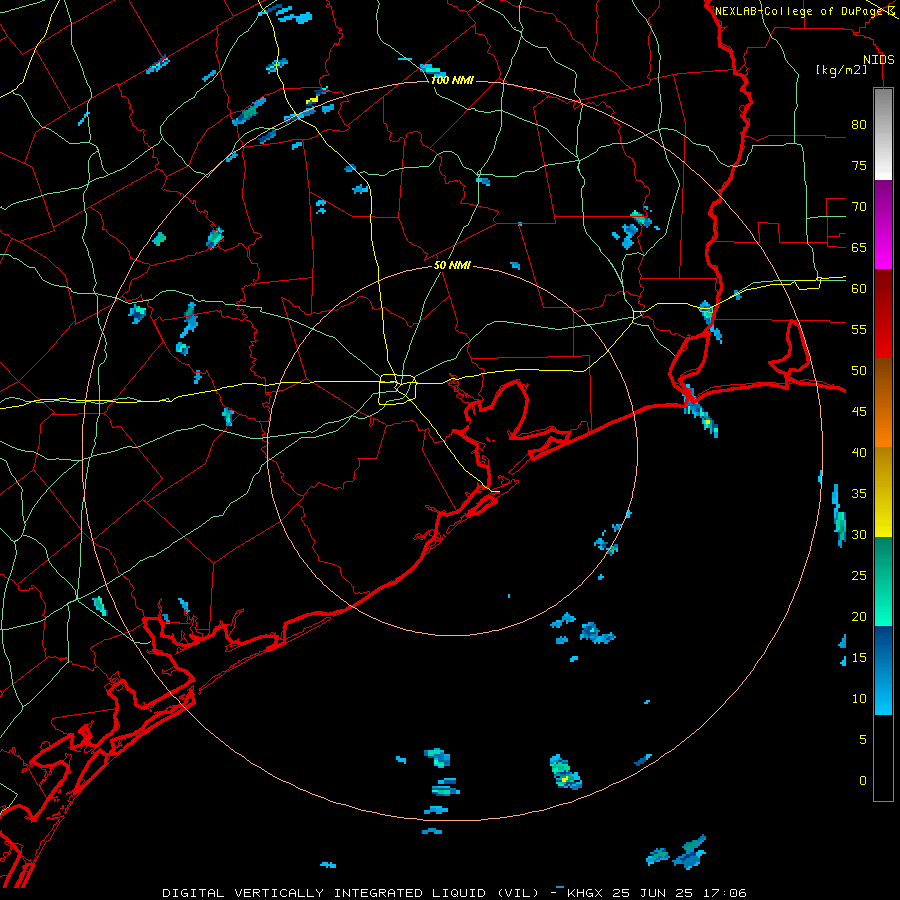
Task: Click the [kg/m2] units label
Action: coord(841,70)
